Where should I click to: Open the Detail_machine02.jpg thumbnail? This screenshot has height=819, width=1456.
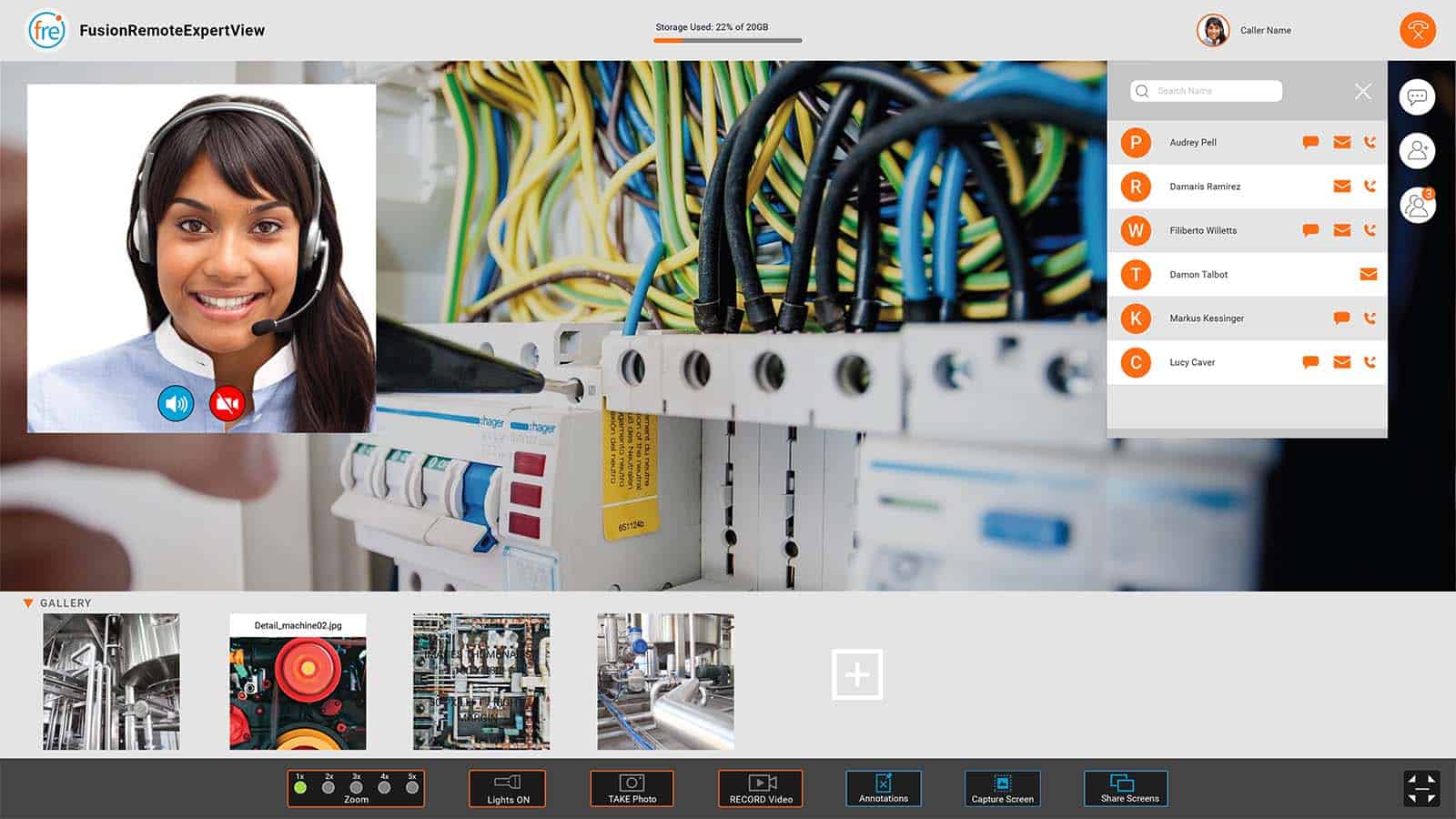(x=298, y=682)
